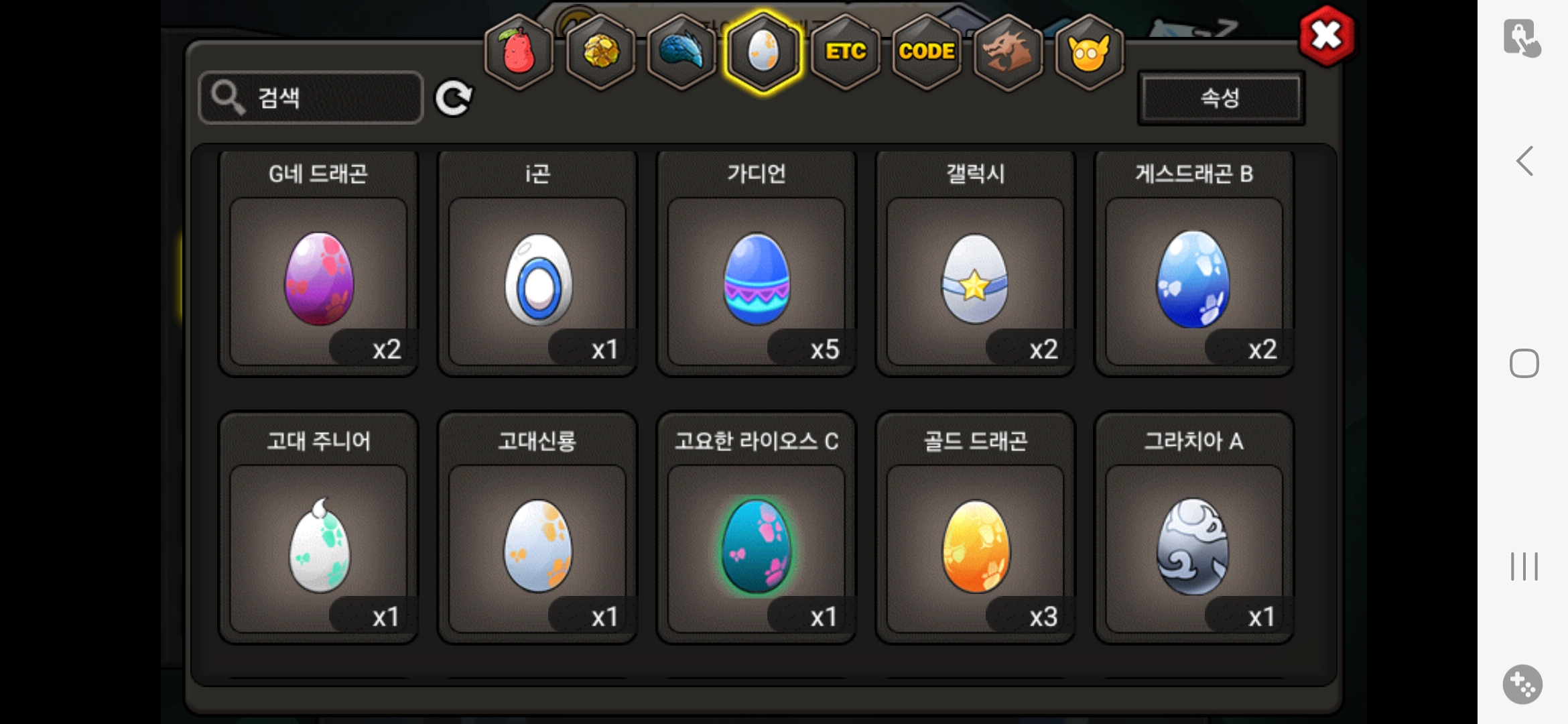
Task: Select the 고요한 라이오스 C glowing egg
Action: pyautogui.click(x=757, y=547)
